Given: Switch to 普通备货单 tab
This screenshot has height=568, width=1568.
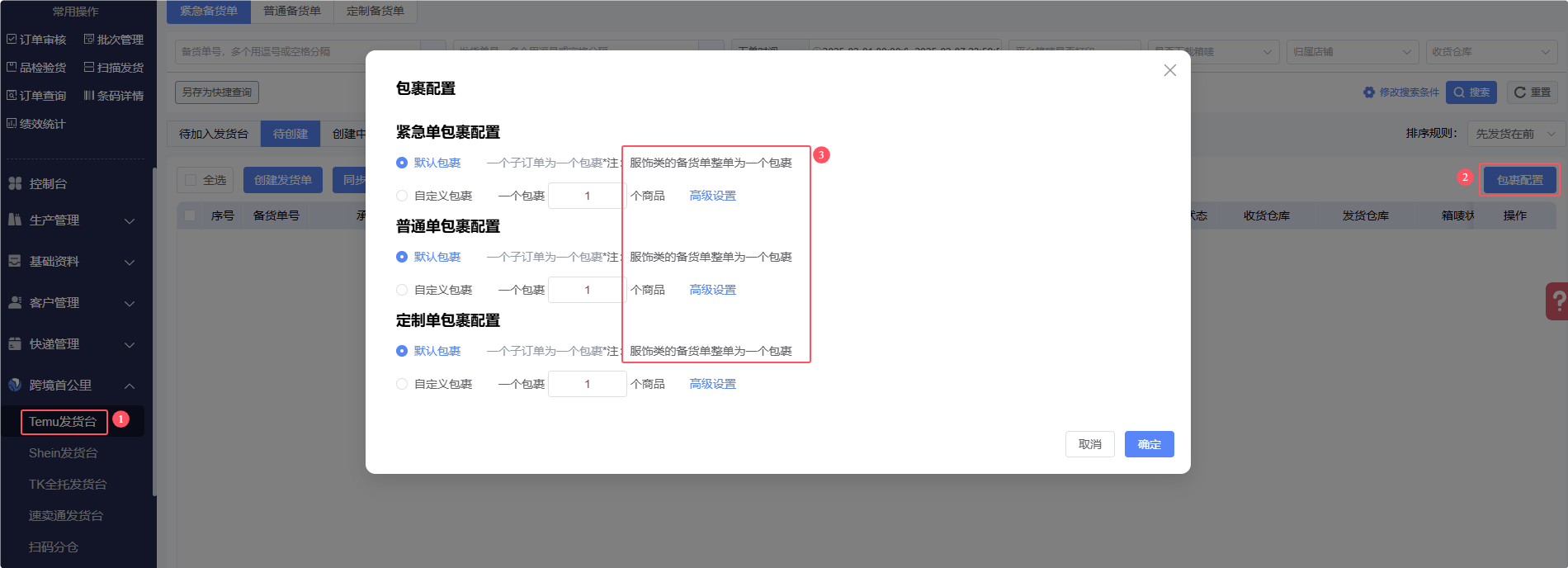Looking at the screenshot, I should 292,11.
